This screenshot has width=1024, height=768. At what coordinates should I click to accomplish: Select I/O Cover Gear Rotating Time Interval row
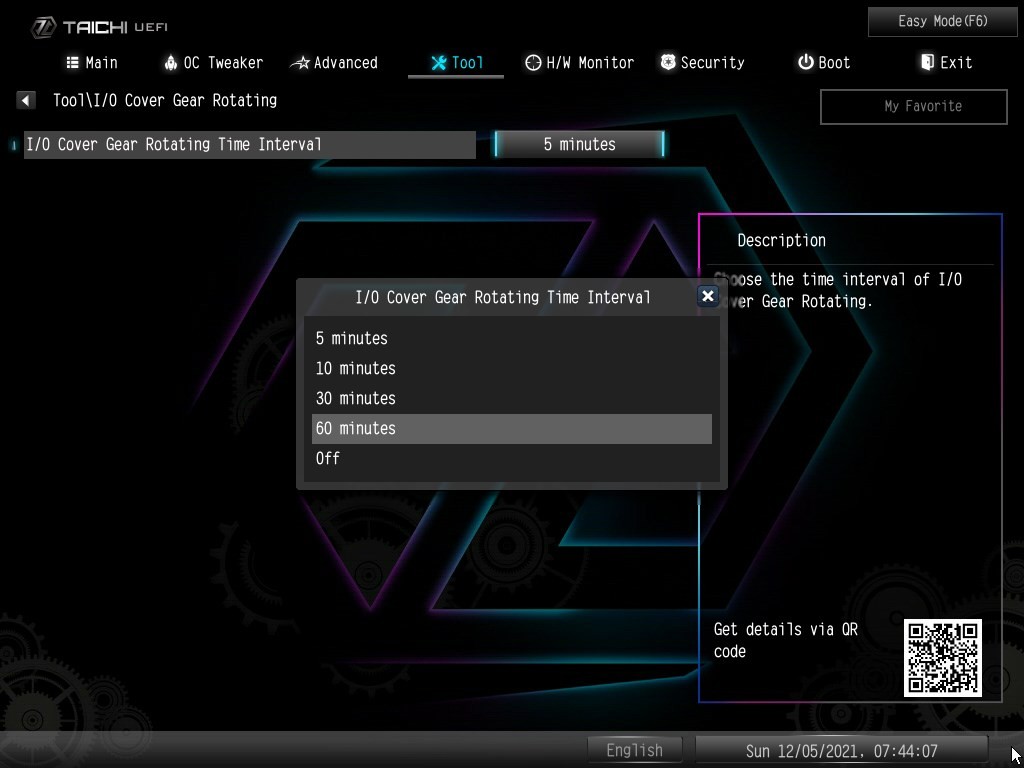[x=249, y=144]
